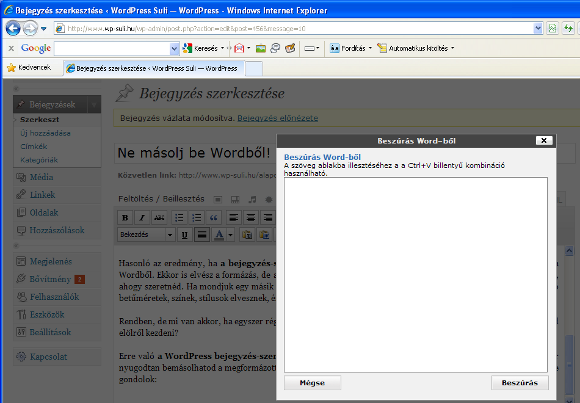The height and width of the screenshot is (403, 580).
Task: Collapse the Bejegyzések menu arrow
Action: coord(94,105)
